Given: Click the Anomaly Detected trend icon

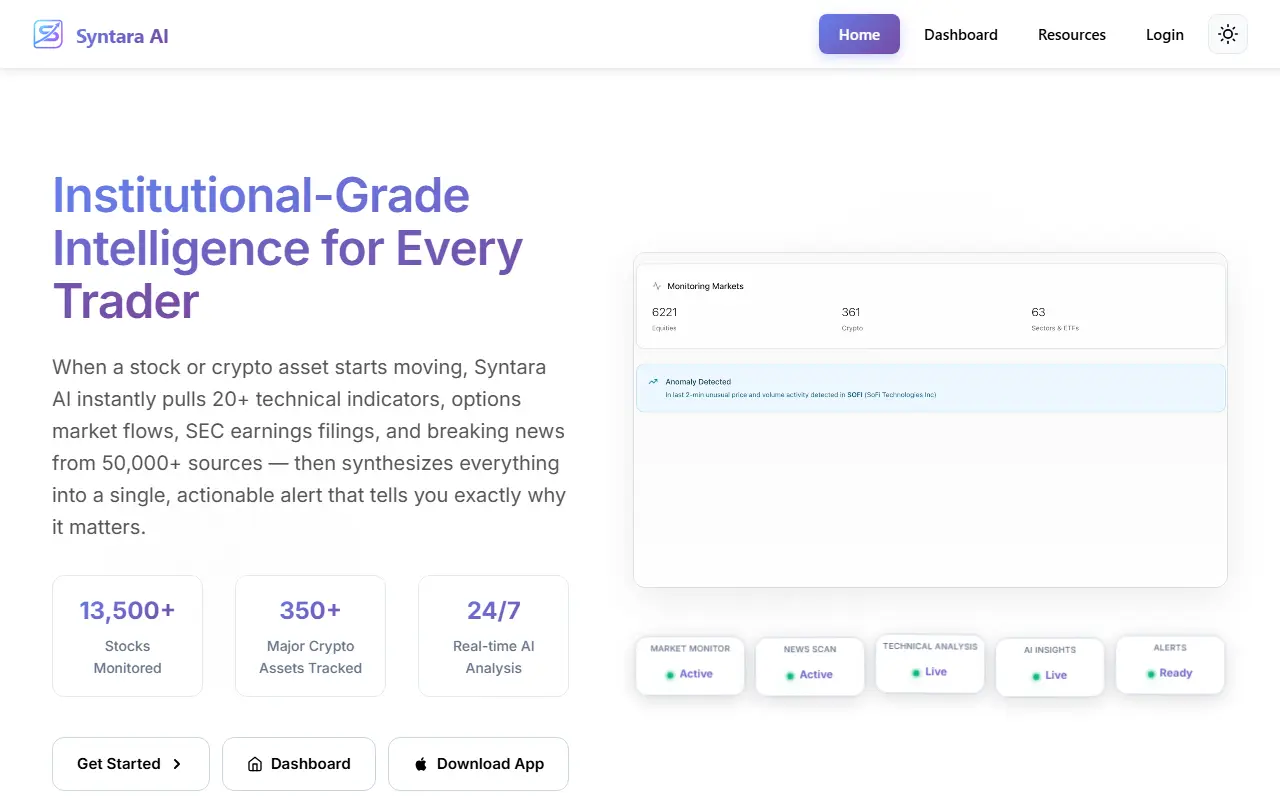Looking at the screenshot, I should point(654,381).
